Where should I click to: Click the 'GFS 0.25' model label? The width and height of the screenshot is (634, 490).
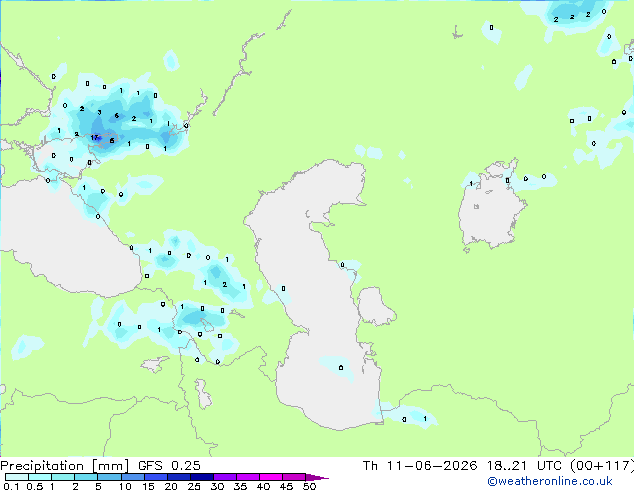click(x=169, y=466)
